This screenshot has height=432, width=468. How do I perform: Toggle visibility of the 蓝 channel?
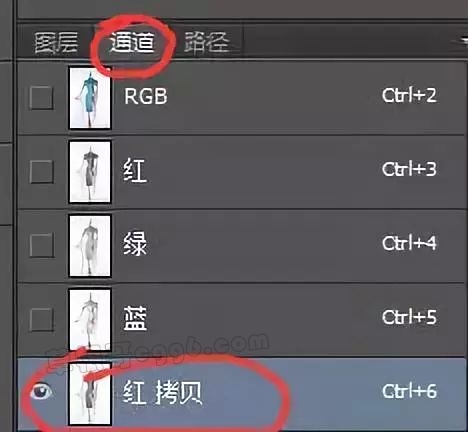41,319
